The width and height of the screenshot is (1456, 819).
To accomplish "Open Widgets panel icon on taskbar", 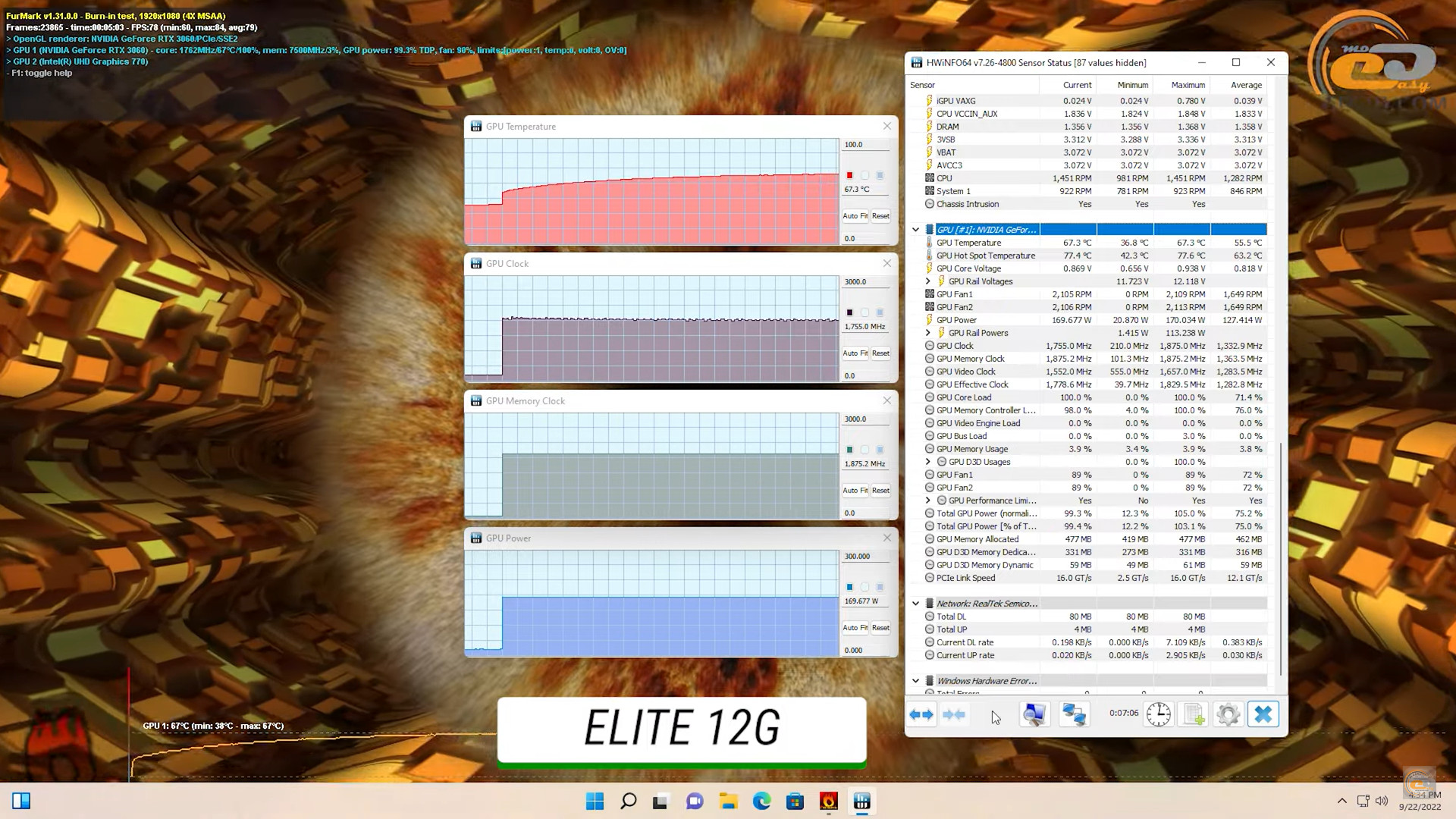I will pos(21,801).
